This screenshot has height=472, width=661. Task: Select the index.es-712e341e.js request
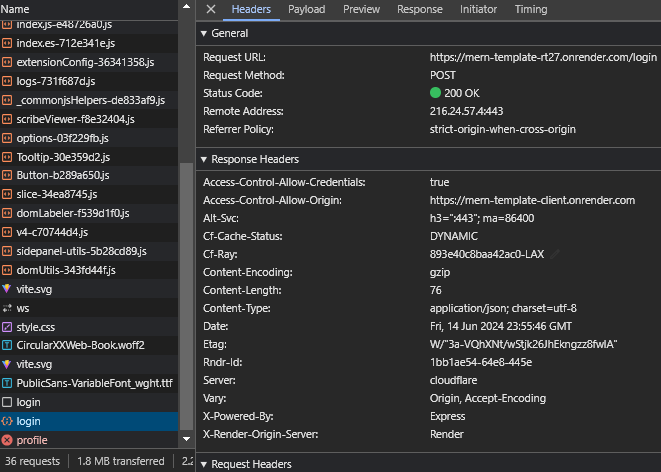pyautogui.click(x=89, y=43)
